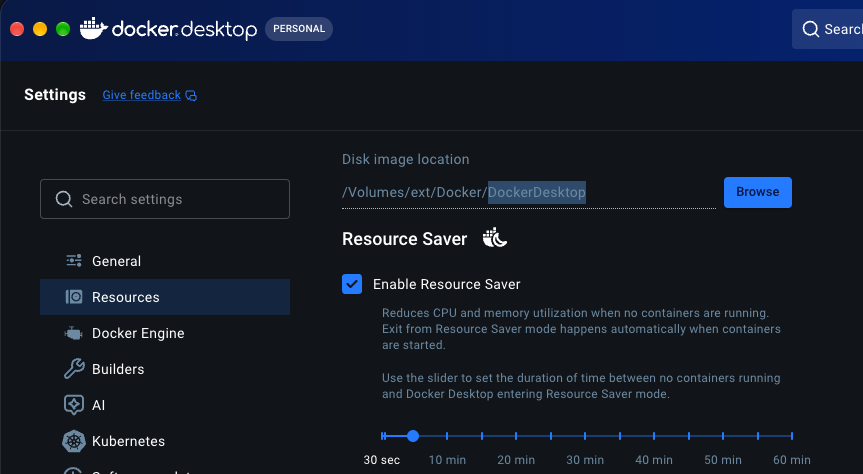863x474 pixels.
Task: Click the disk image location path field
Action: point(528,193)
